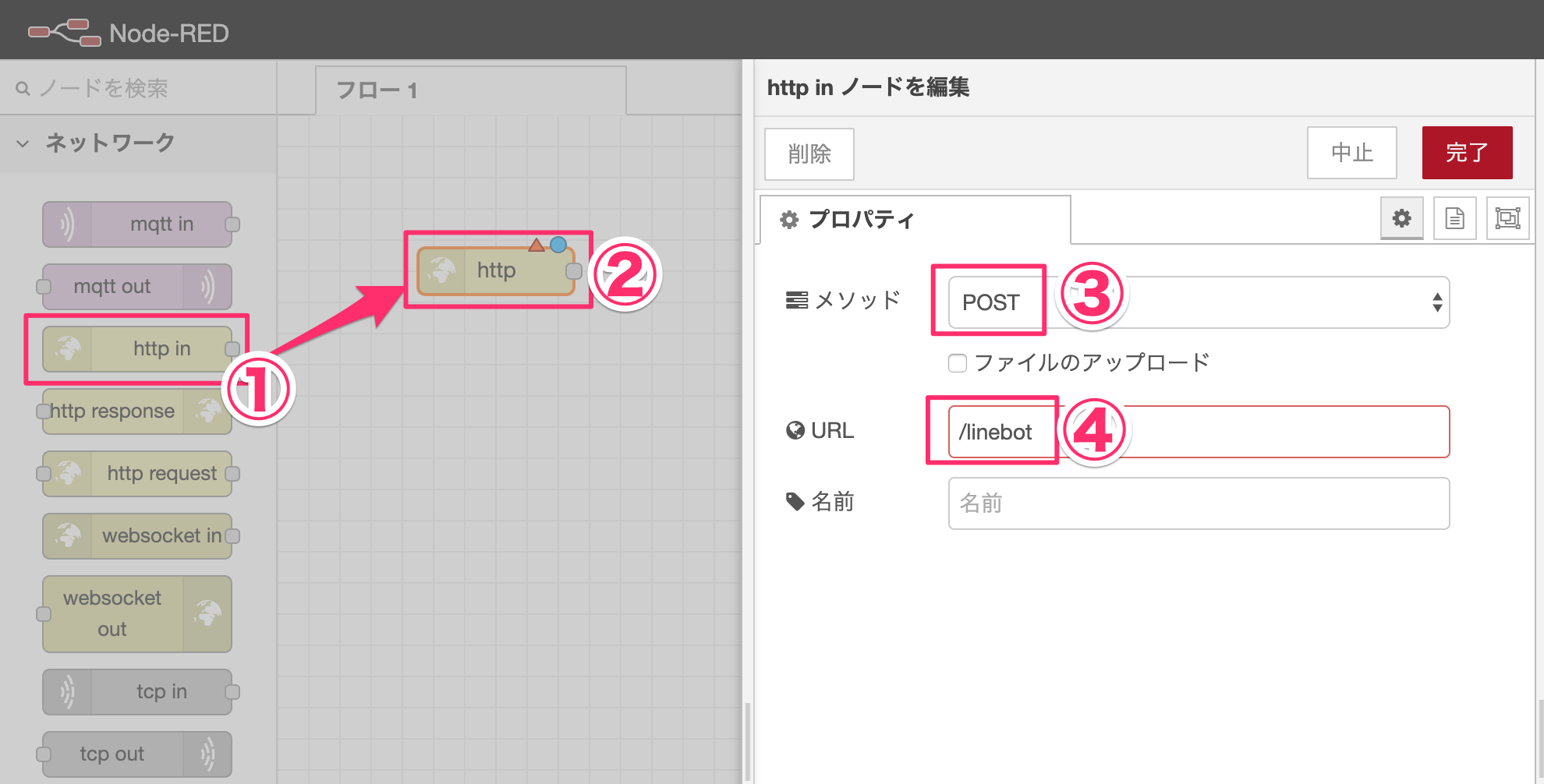Viewport: 1544px width, 784px height.
Task: Click the 名前 label with tag icon
Action: pyautogui.click(x=820, y=502)
